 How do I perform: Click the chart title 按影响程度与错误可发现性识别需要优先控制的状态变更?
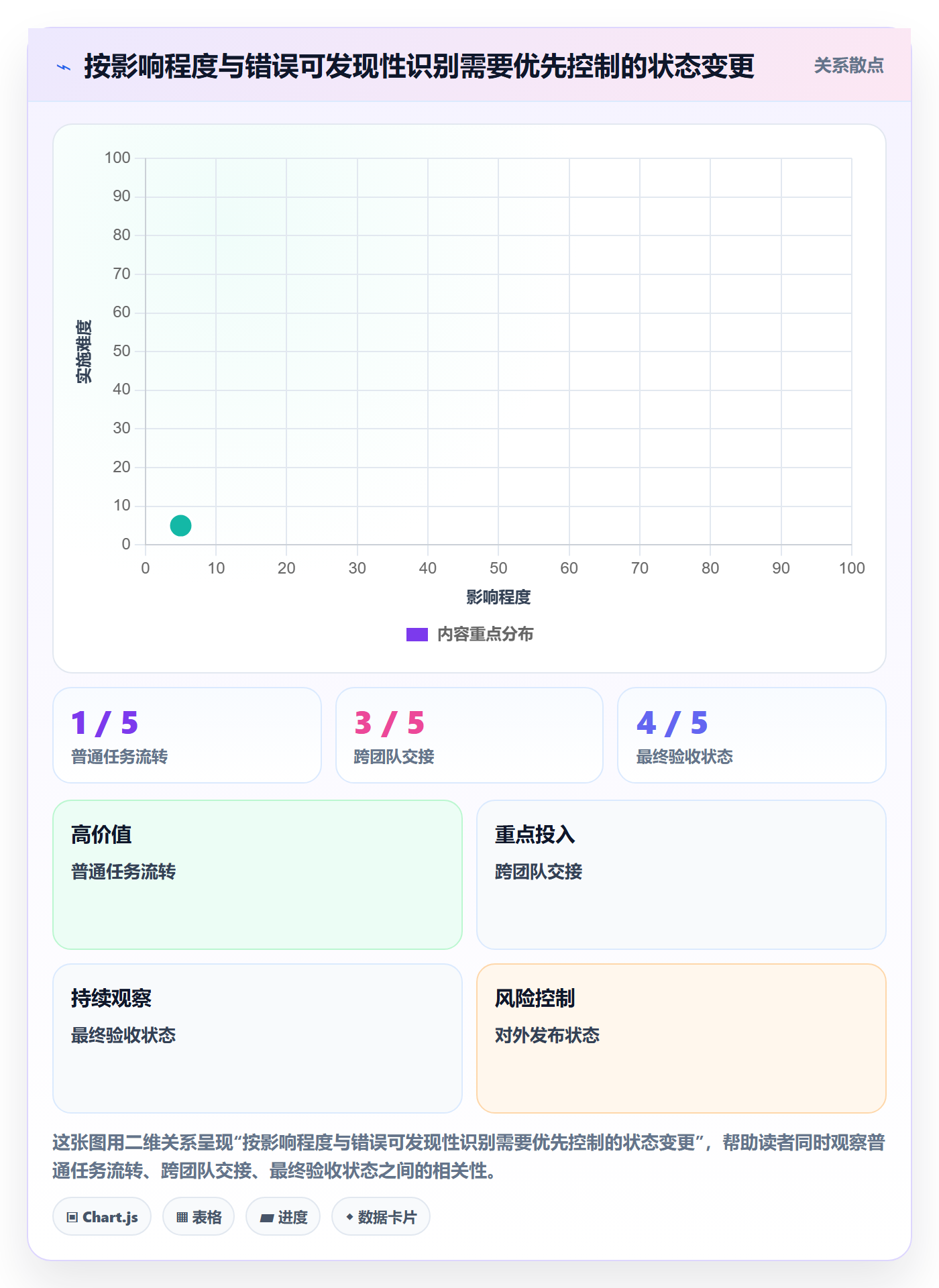[x=419, y=66]
